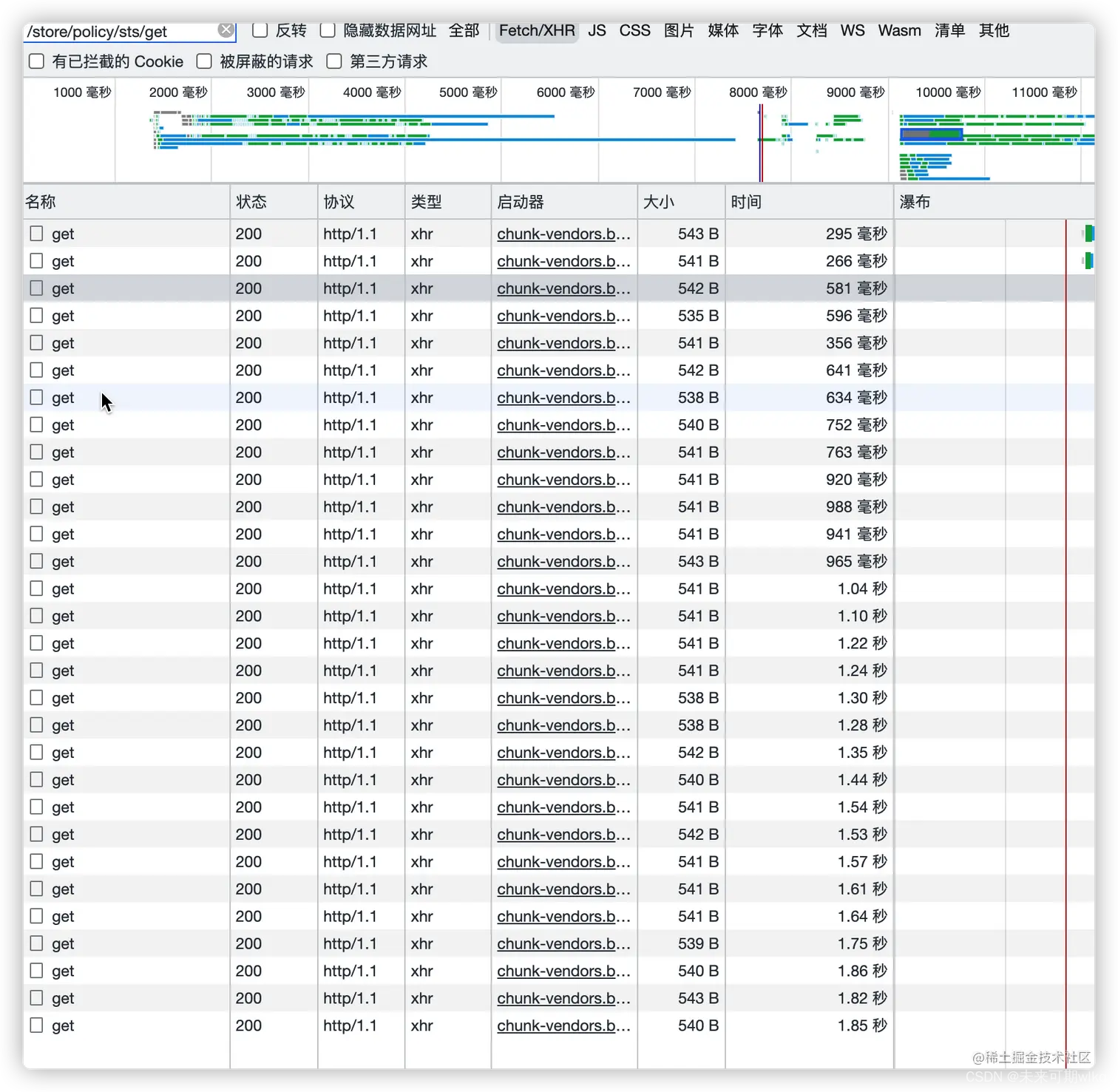
Task: Click the waterfall bar of the 295 毫秒 row
Action: coord(1088,234)
